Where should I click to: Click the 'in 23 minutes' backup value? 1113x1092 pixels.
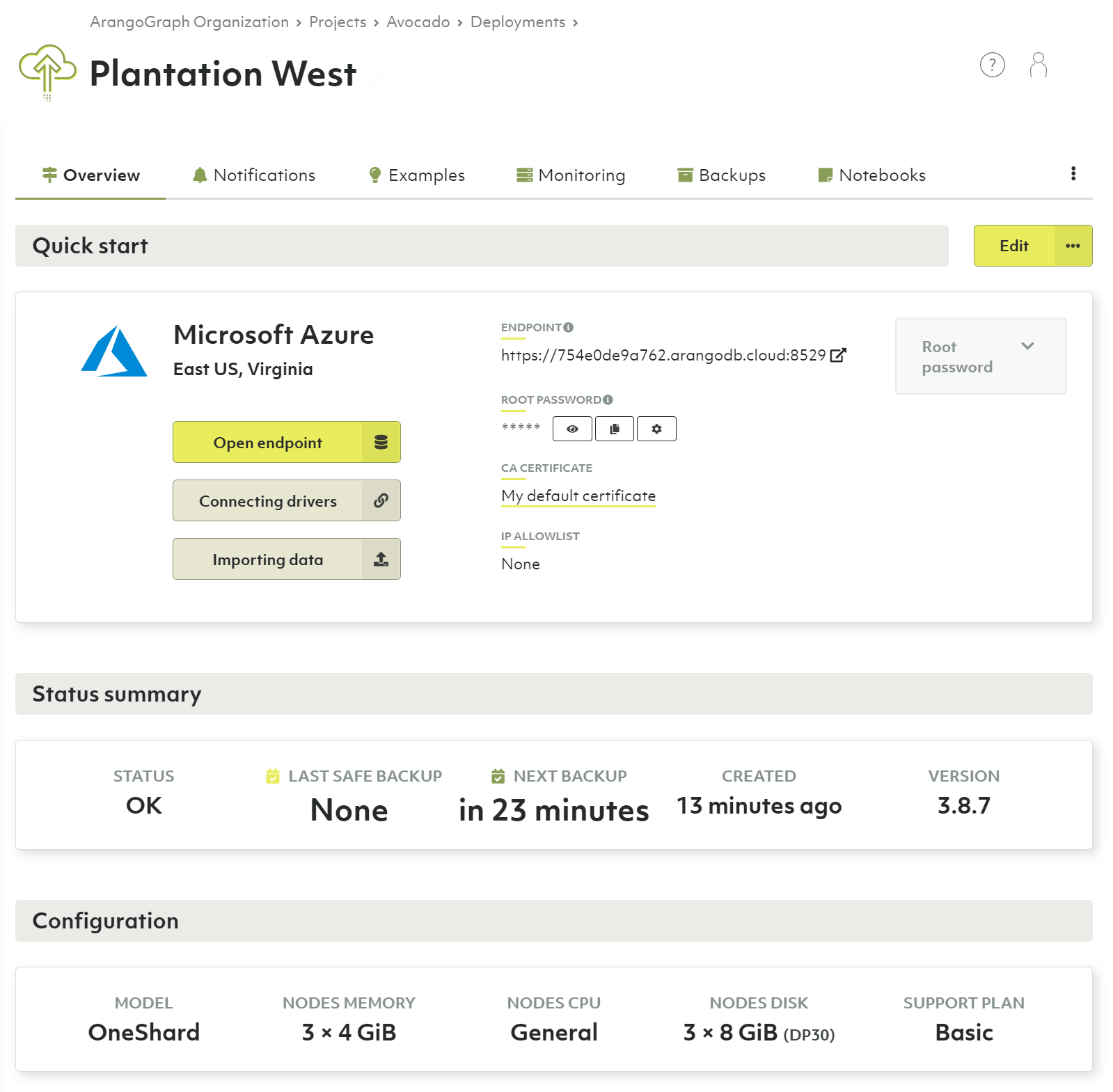pos(554,810)
